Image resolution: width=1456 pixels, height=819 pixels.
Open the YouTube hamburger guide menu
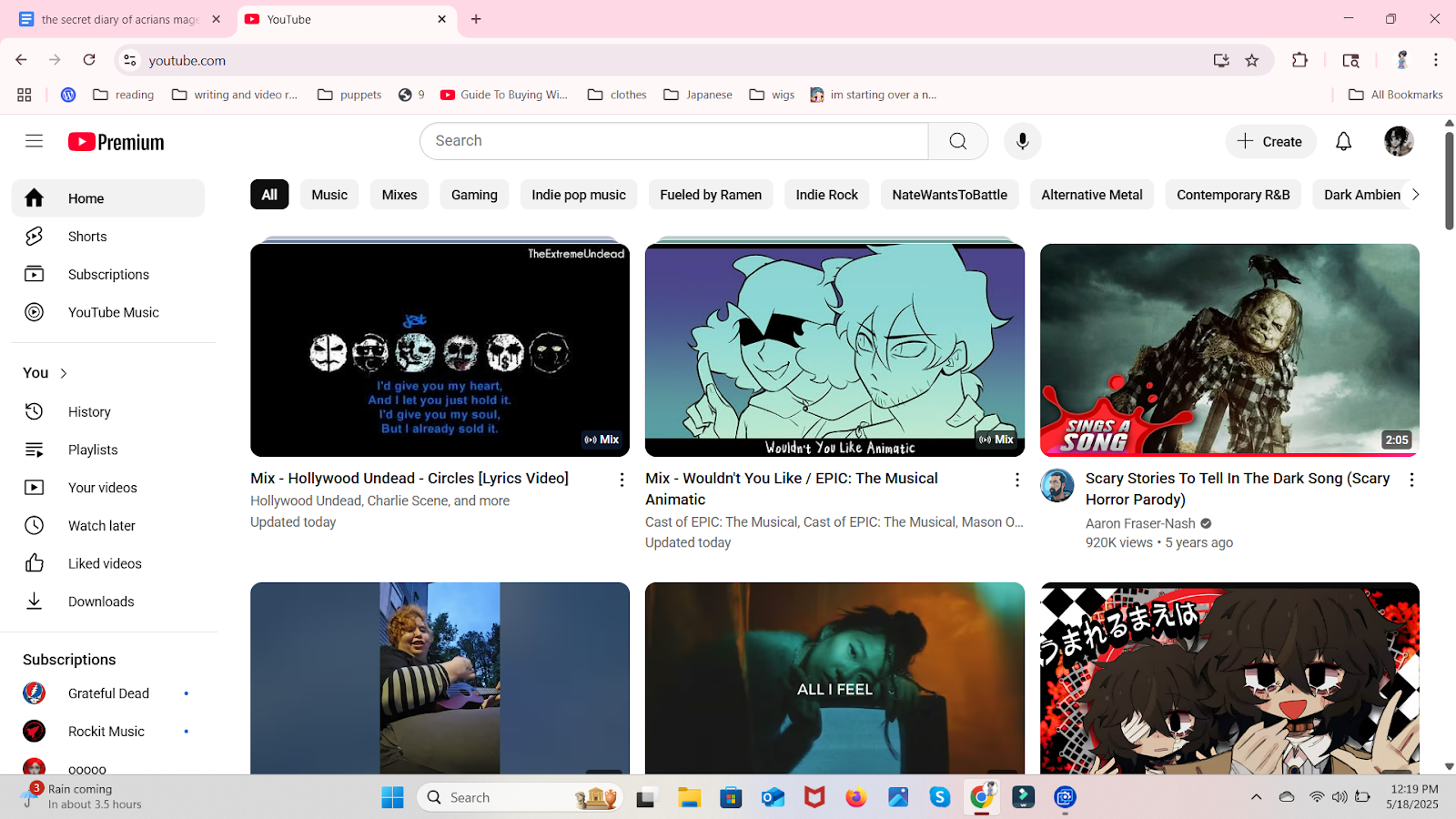(34, 141)
